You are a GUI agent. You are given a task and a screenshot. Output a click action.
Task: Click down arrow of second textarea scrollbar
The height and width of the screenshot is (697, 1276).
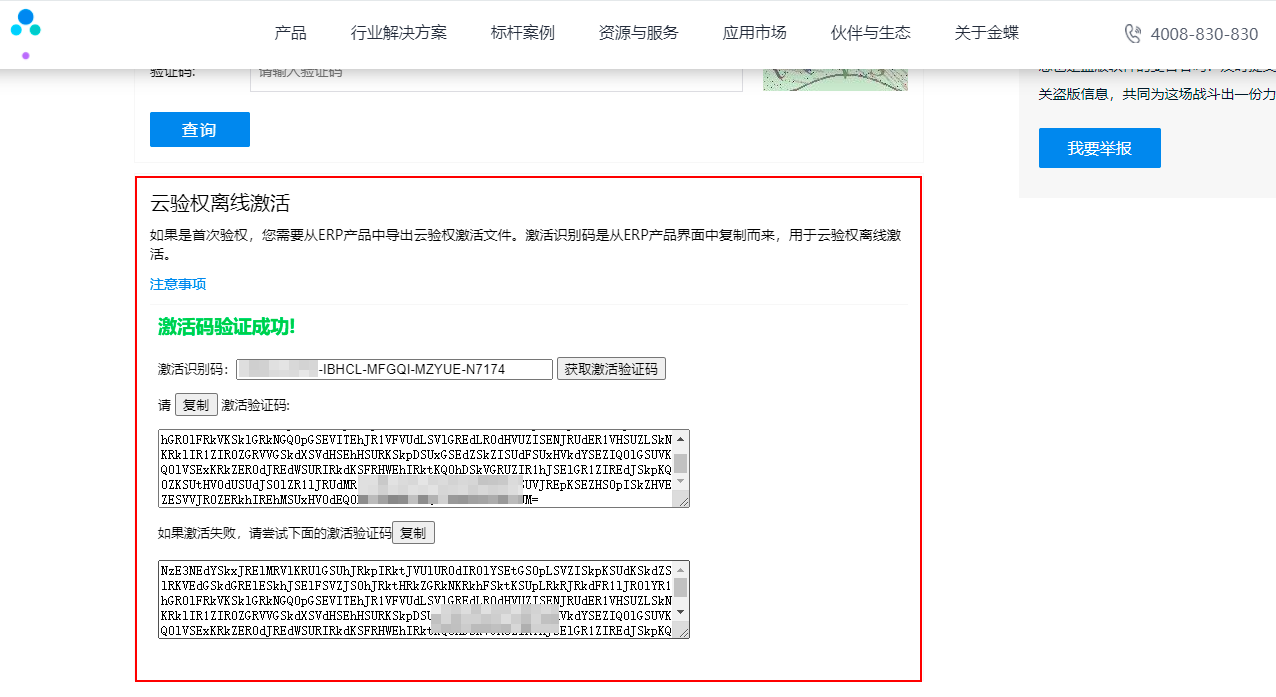(x=681, y=612)
